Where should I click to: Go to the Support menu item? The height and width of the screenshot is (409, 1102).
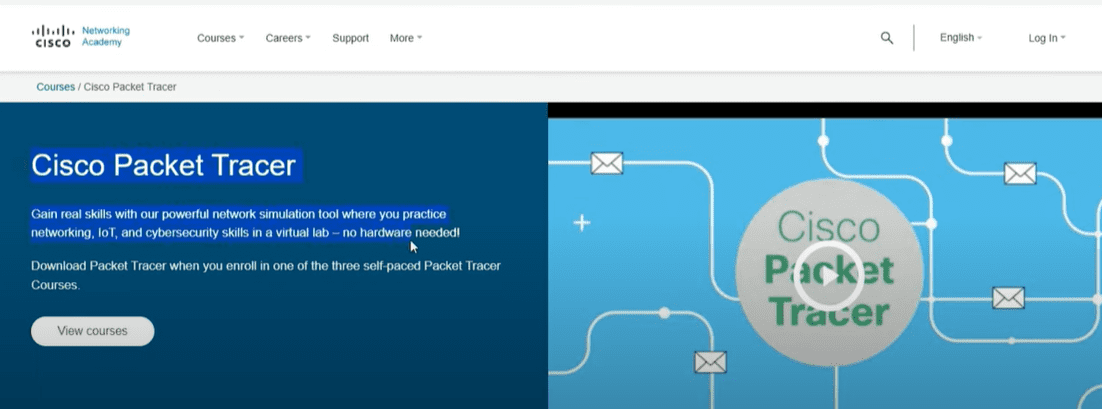tap(350, 38)
